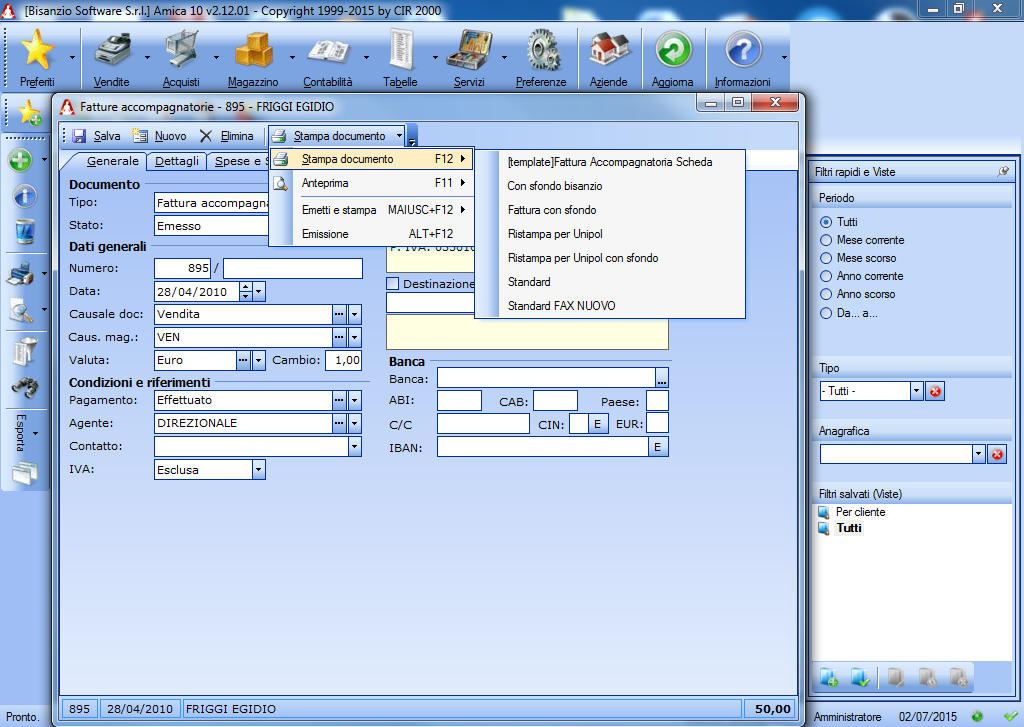Select the Tutti period radio button
Screen dimensions: 1024x727
(x=826, y=222)
